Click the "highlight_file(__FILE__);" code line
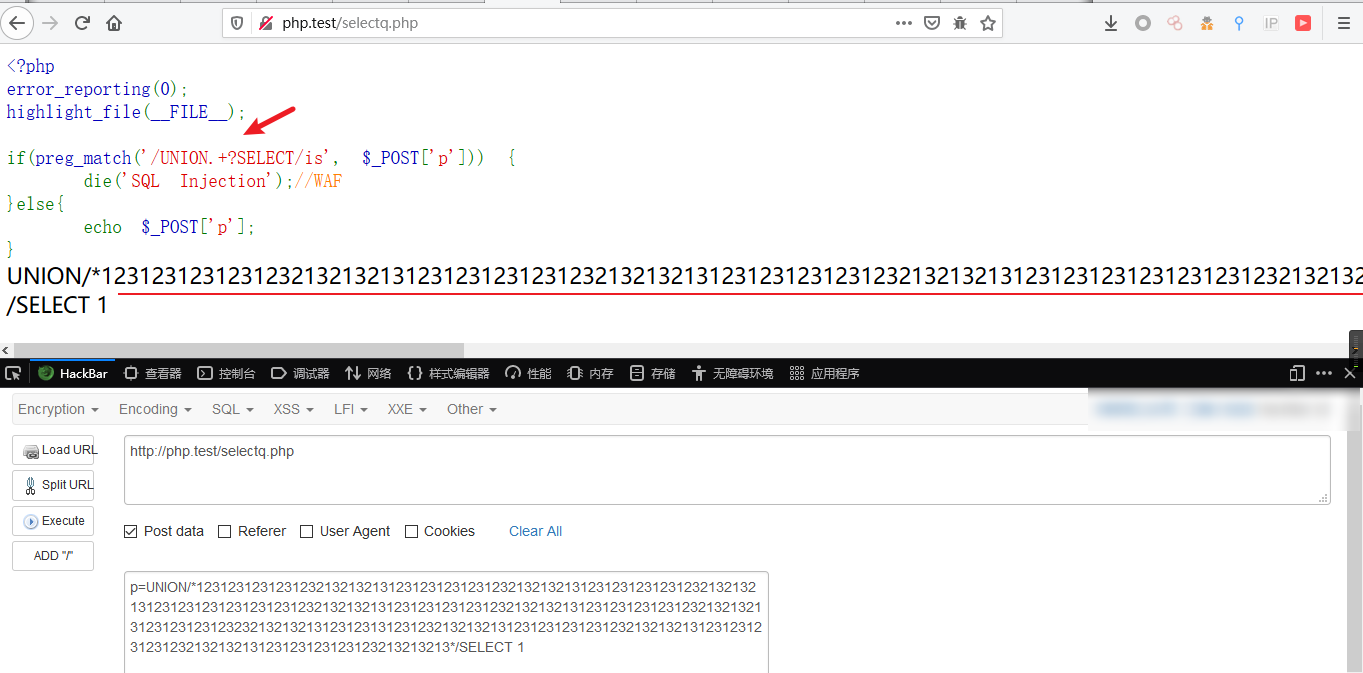The height and width of the screenshot is (673, 1363). pos(125,112)
